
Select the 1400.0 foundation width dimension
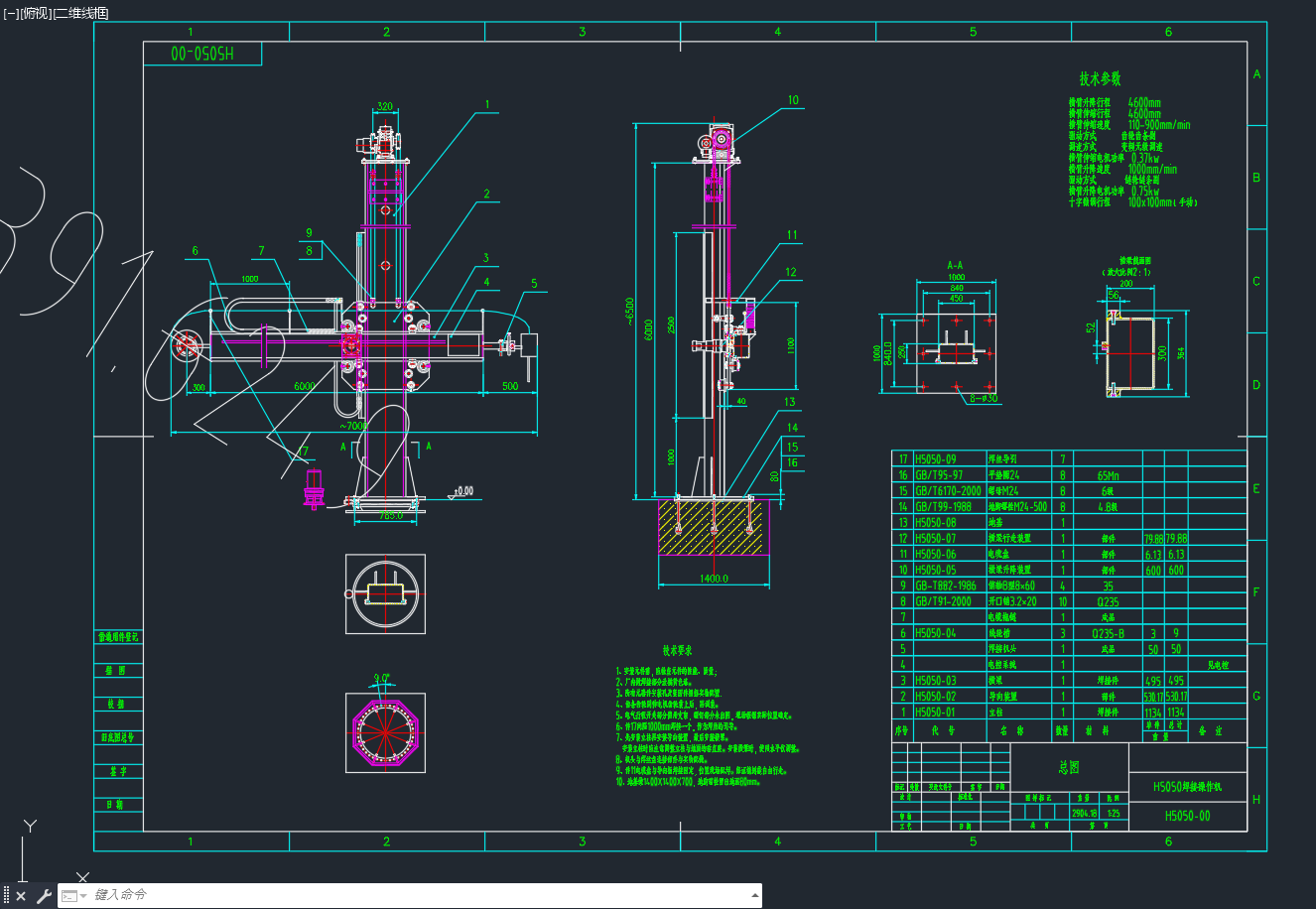(x=714, y=579)
